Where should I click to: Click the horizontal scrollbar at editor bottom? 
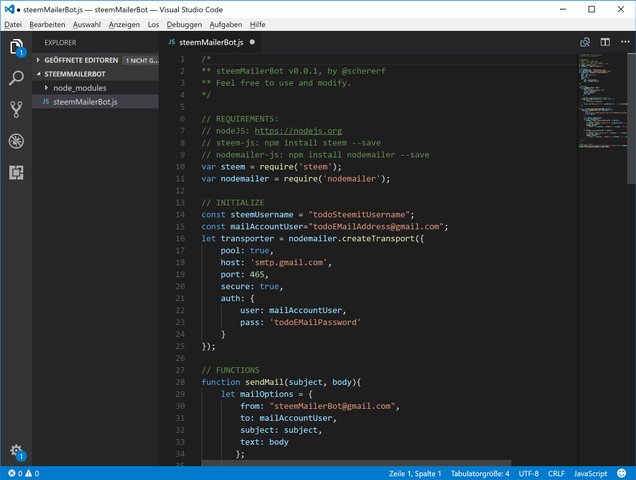coord(356,463)
